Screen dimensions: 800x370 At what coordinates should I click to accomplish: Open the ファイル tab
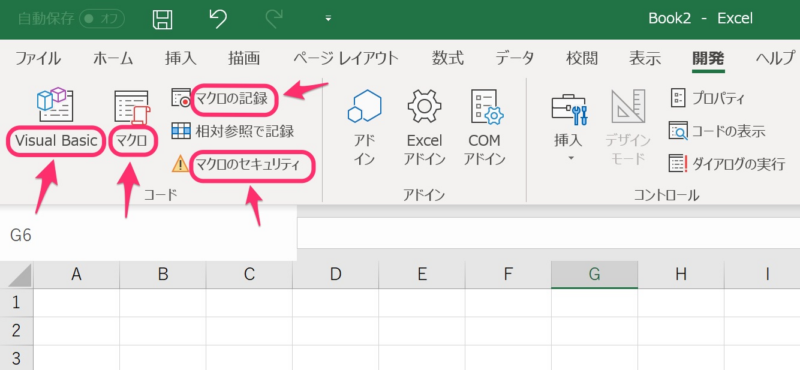pos(38,58)
